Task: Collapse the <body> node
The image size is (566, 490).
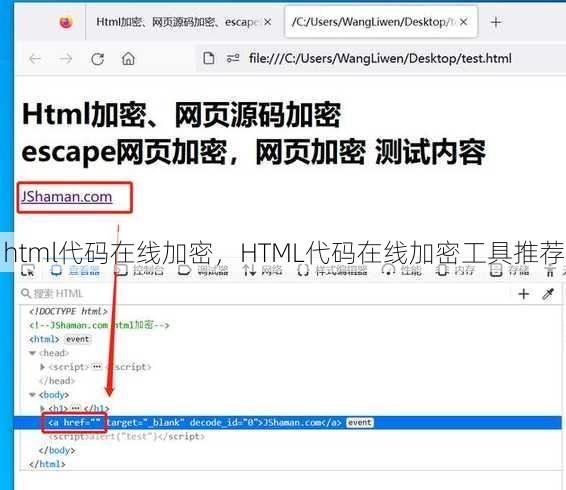Action: (x=32, y=395)
